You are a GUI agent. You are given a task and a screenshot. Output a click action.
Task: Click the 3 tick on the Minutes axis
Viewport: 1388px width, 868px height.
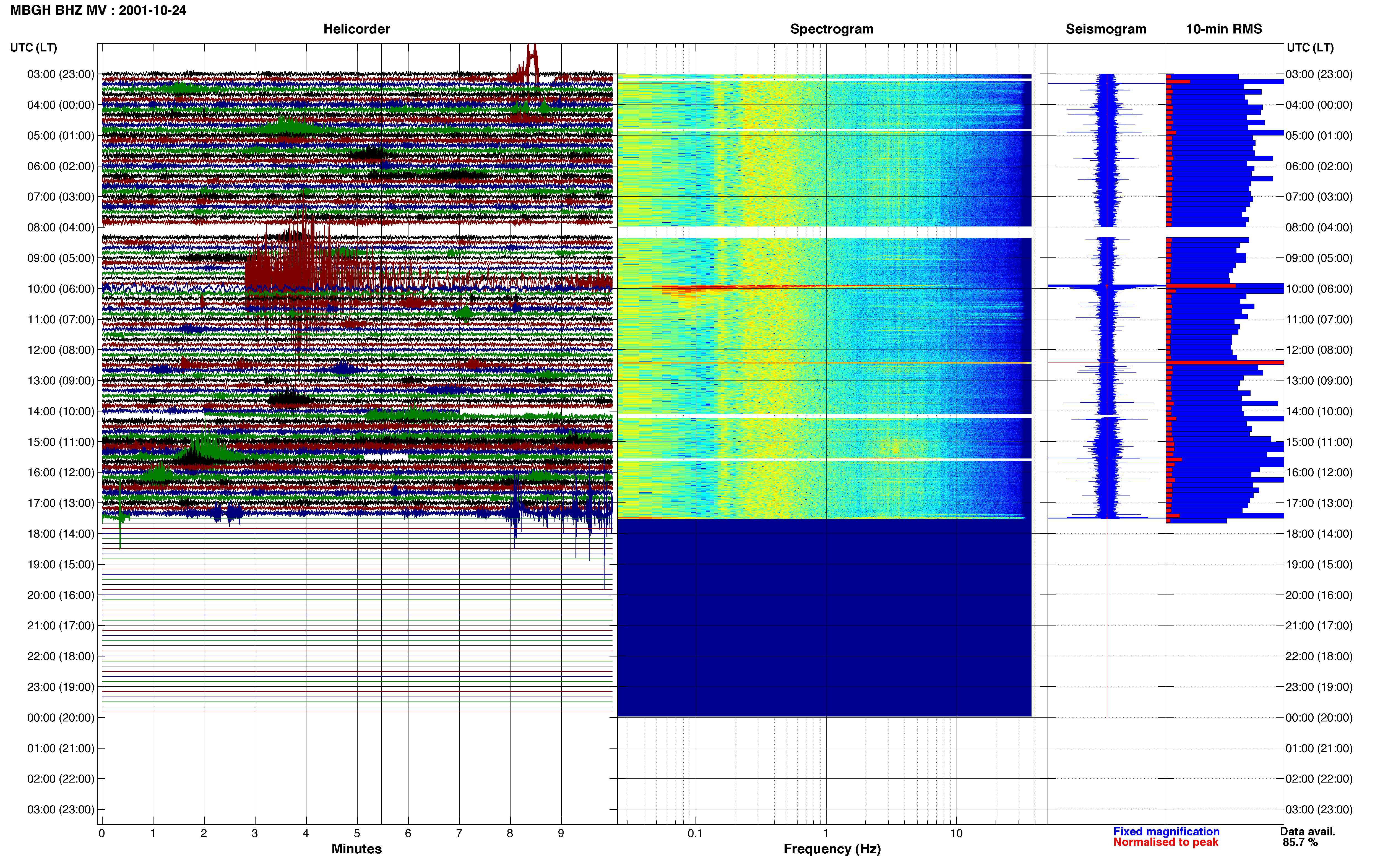(255, 833)
